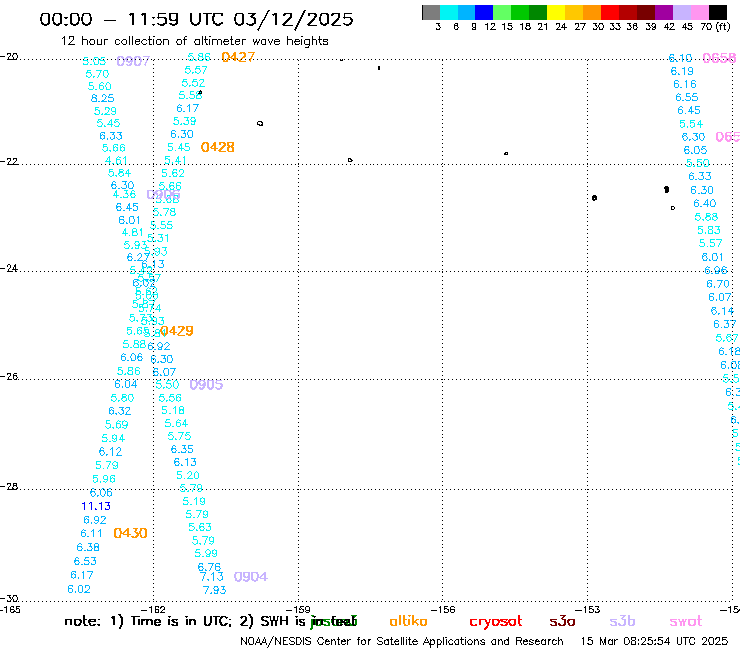Click the subtitle about altimeter wave heights

pos(194,41)
